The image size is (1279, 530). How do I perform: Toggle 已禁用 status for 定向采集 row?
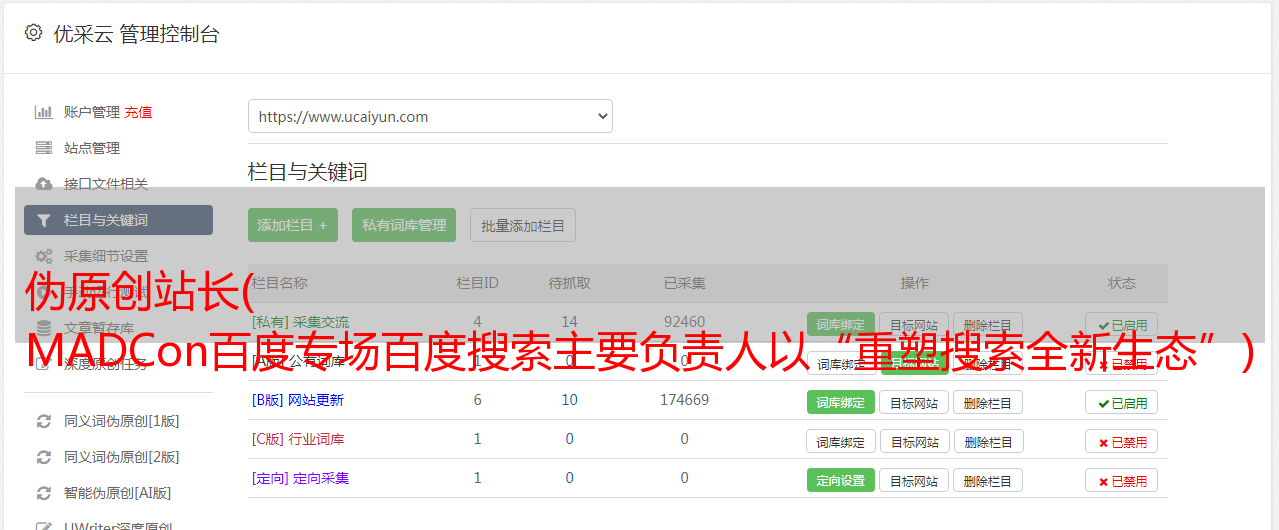[x=1121, y=480]
